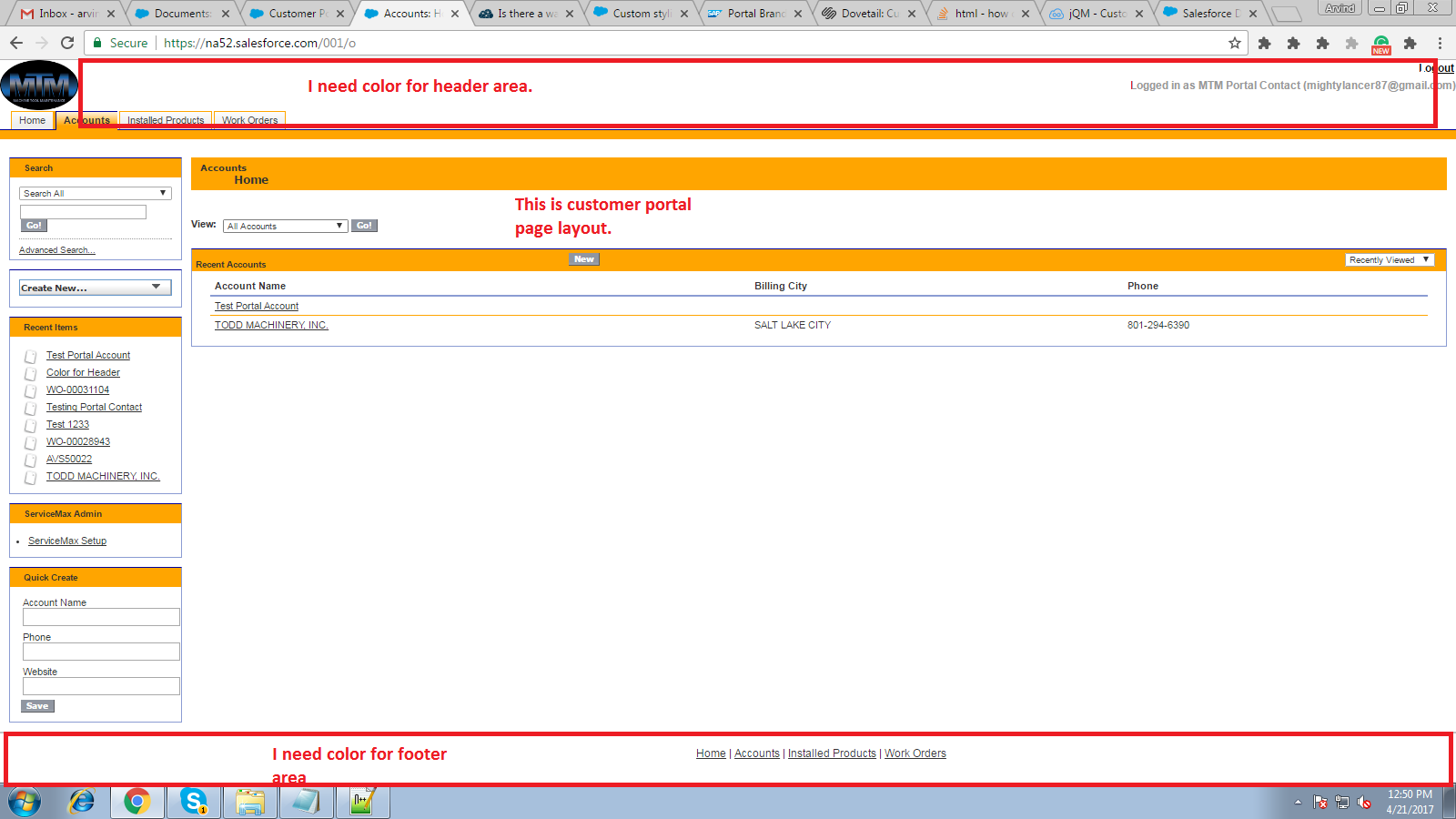Open AVS50022 in Recent Items
1456x819 pixels.
[x=69, y=460]
